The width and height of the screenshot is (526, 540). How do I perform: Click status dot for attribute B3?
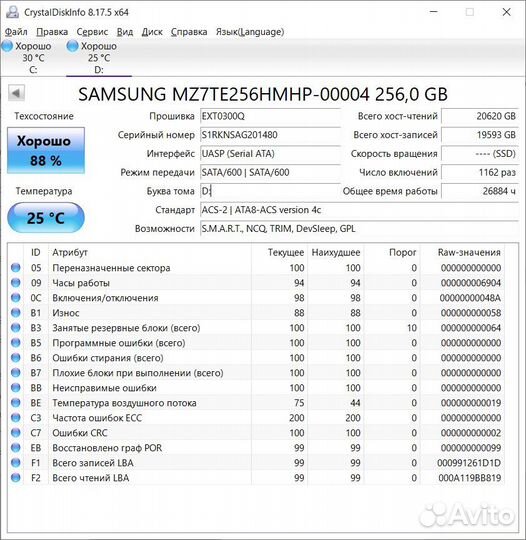click(x=16, y=328)
